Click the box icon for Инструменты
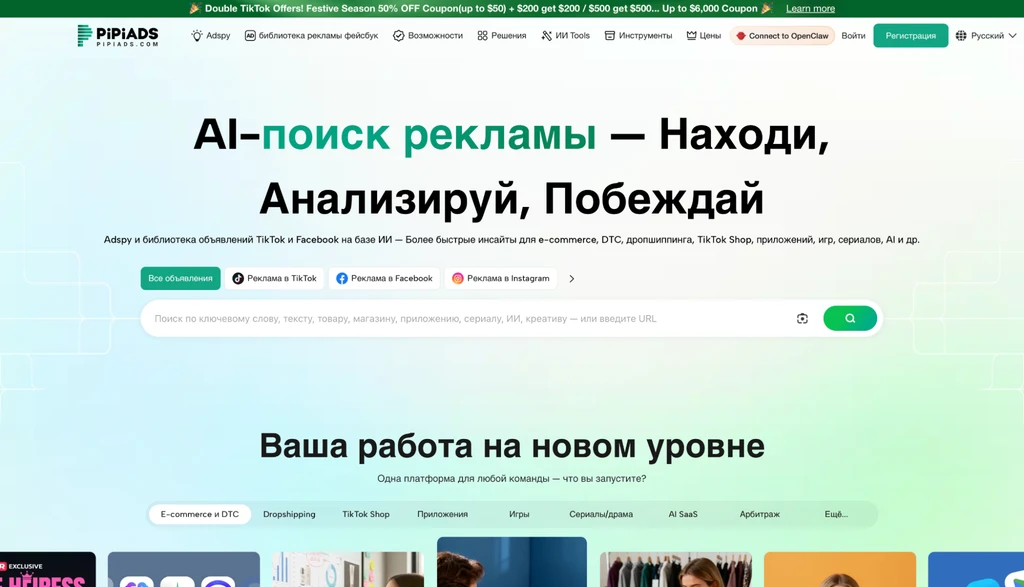Image resolution: width=1024 pixels, height=587 pixels. (609, 36)
